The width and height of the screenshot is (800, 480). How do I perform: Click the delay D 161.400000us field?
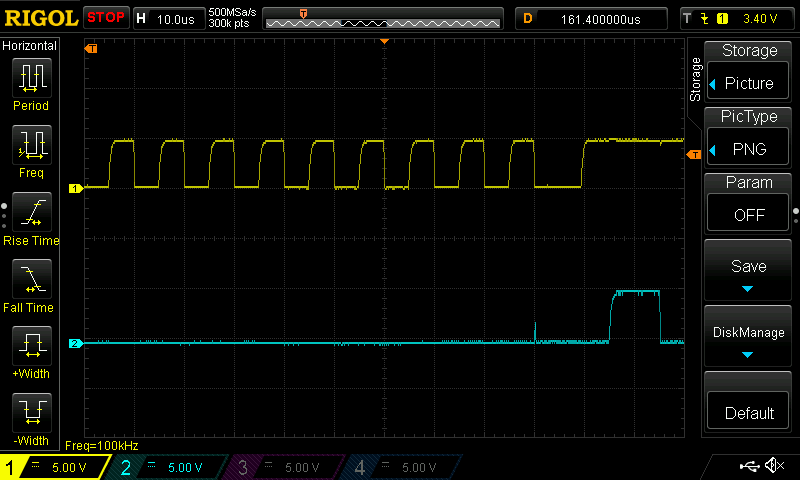click(591, 19)
